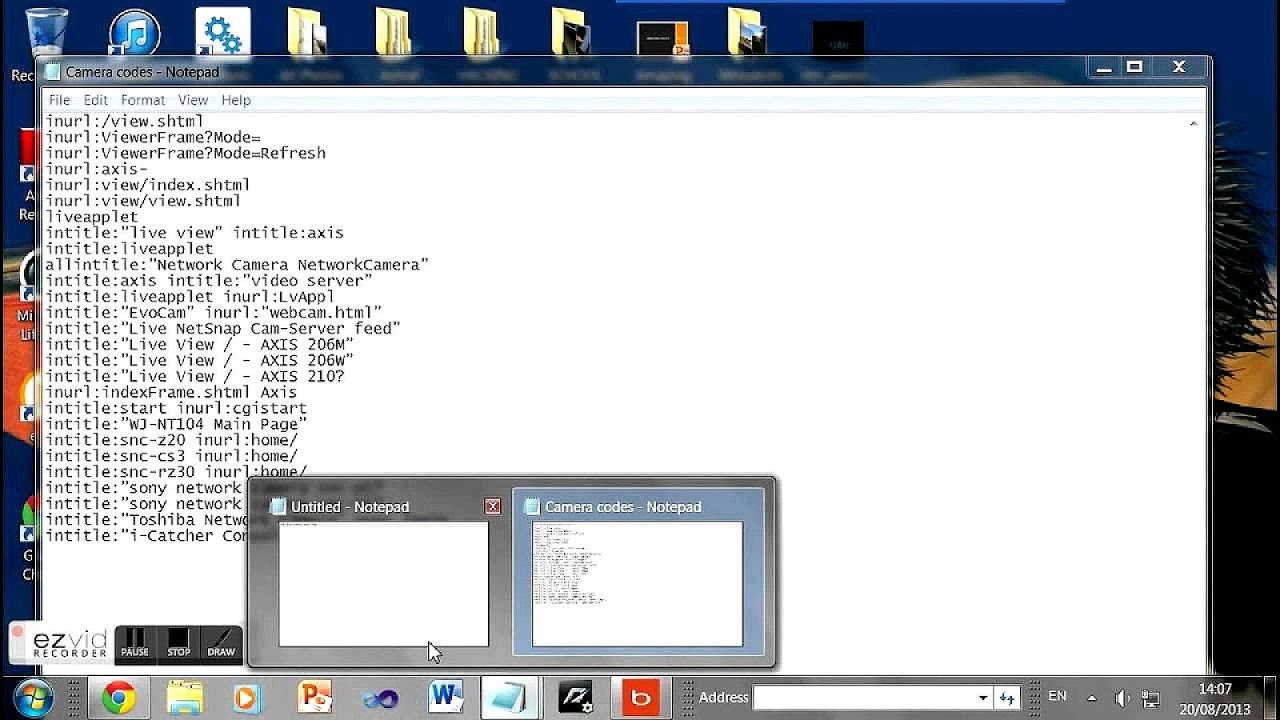Open Microsoft Word from the taskbar
This screenshot has height=720, width=1280.
tap(446, 698)
